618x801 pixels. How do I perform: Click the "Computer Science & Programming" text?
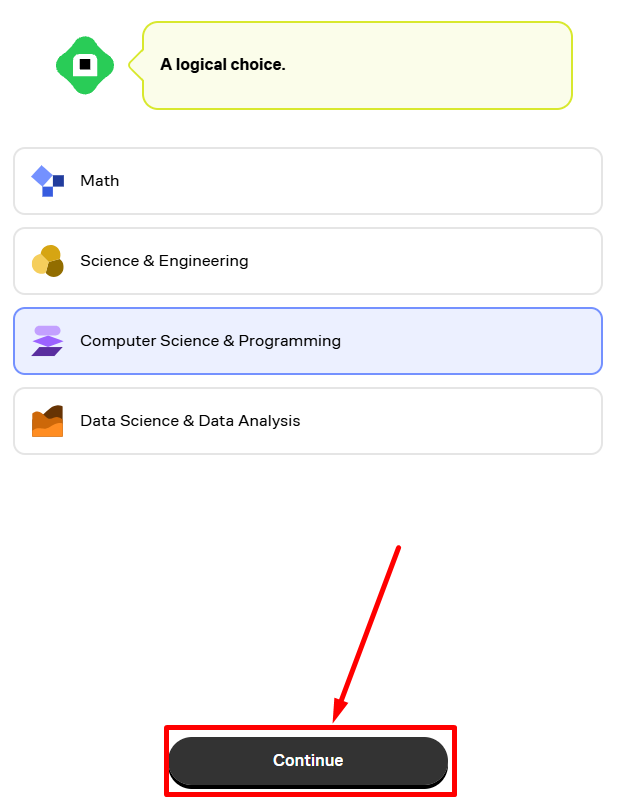coord(210,341)
